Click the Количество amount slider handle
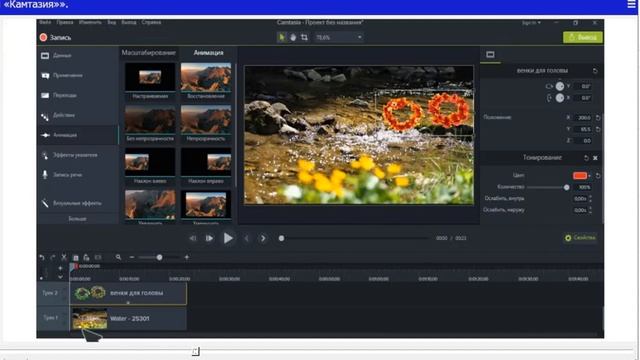Viewport: 640px width, 360px height. coord(567,187)
